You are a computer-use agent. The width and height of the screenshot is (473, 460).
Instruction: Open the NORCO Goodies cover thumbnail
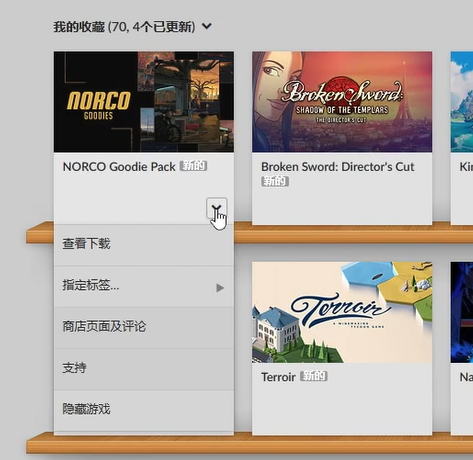pyautogui.click(x=144, y=102)
